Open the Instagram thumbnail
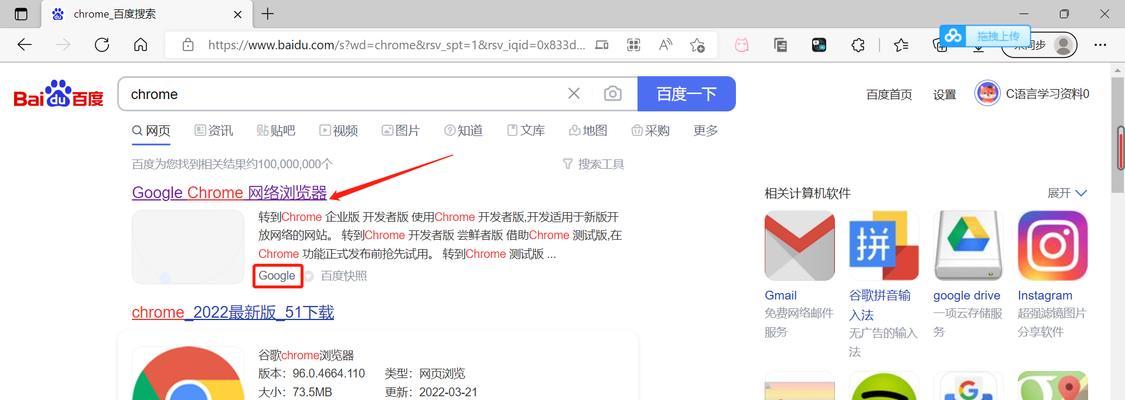The width and height of the screenshot is (1125, 400). click(1053, 245)
